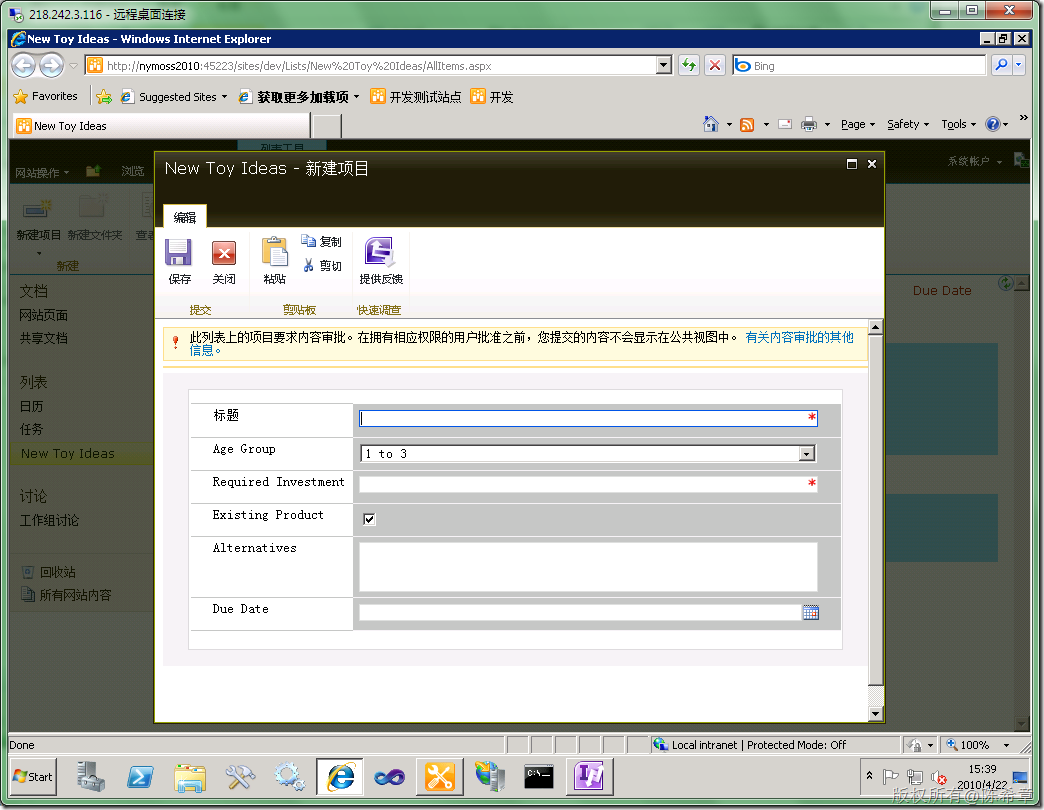Click the Home icon in command bar
1044x810 pixels.
click(x=711, y=124)
